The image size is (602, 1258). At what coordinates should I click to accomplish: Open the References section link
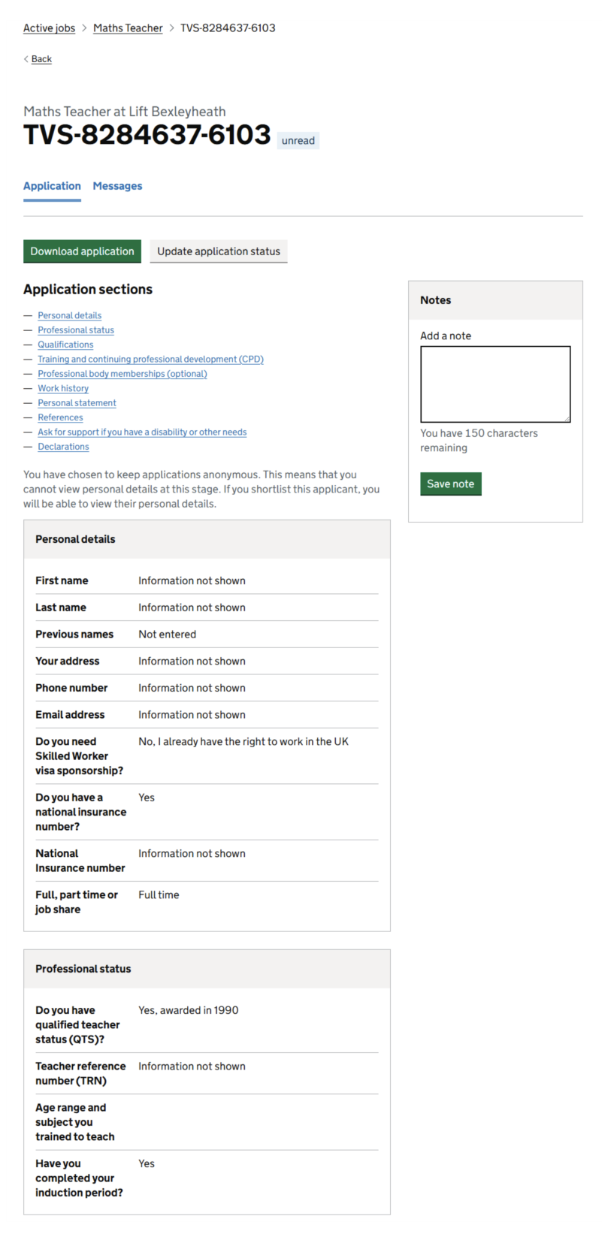[x=60, y=417]
